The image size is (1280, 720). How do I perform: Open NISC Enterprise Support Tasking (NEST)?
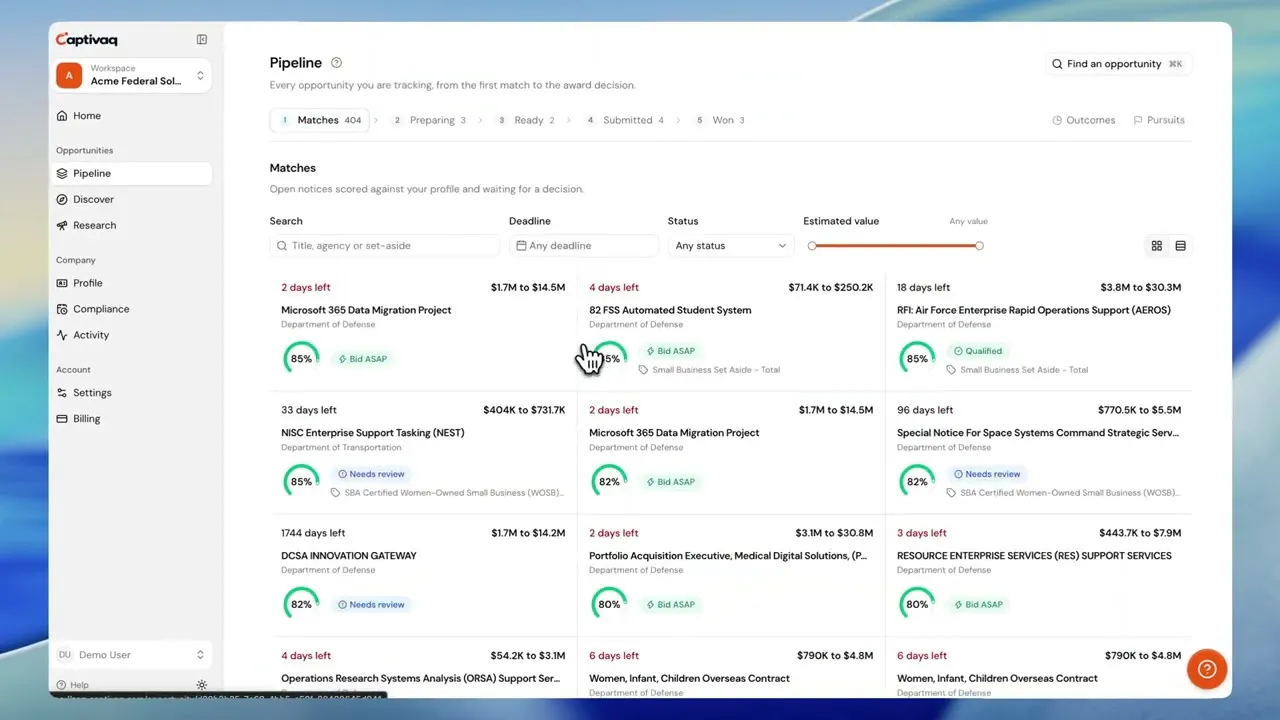tap(373, 433)
